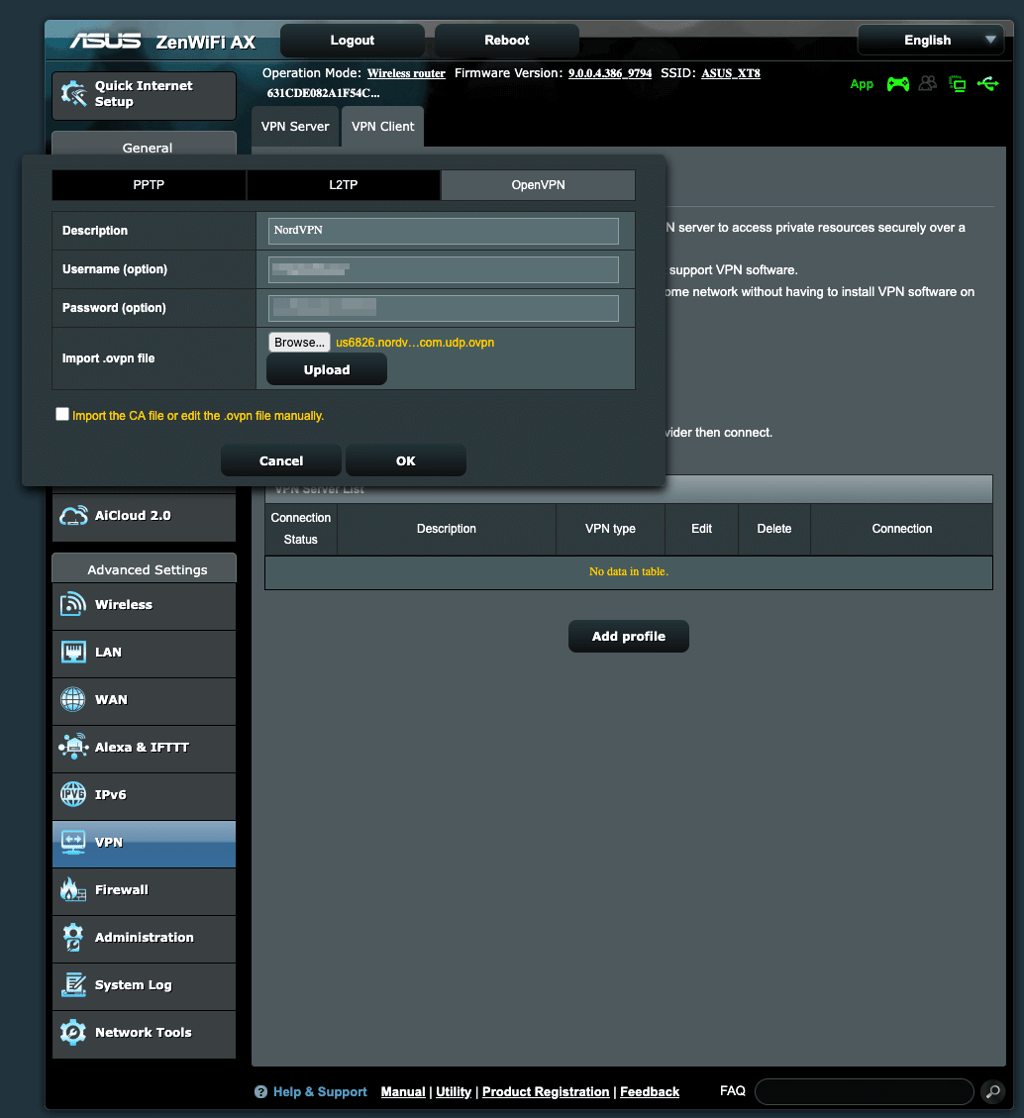The width and height of the screenshot is (1024, 1118).
Task: Open Firewall flame icon
Action: [x=73, y=890]
